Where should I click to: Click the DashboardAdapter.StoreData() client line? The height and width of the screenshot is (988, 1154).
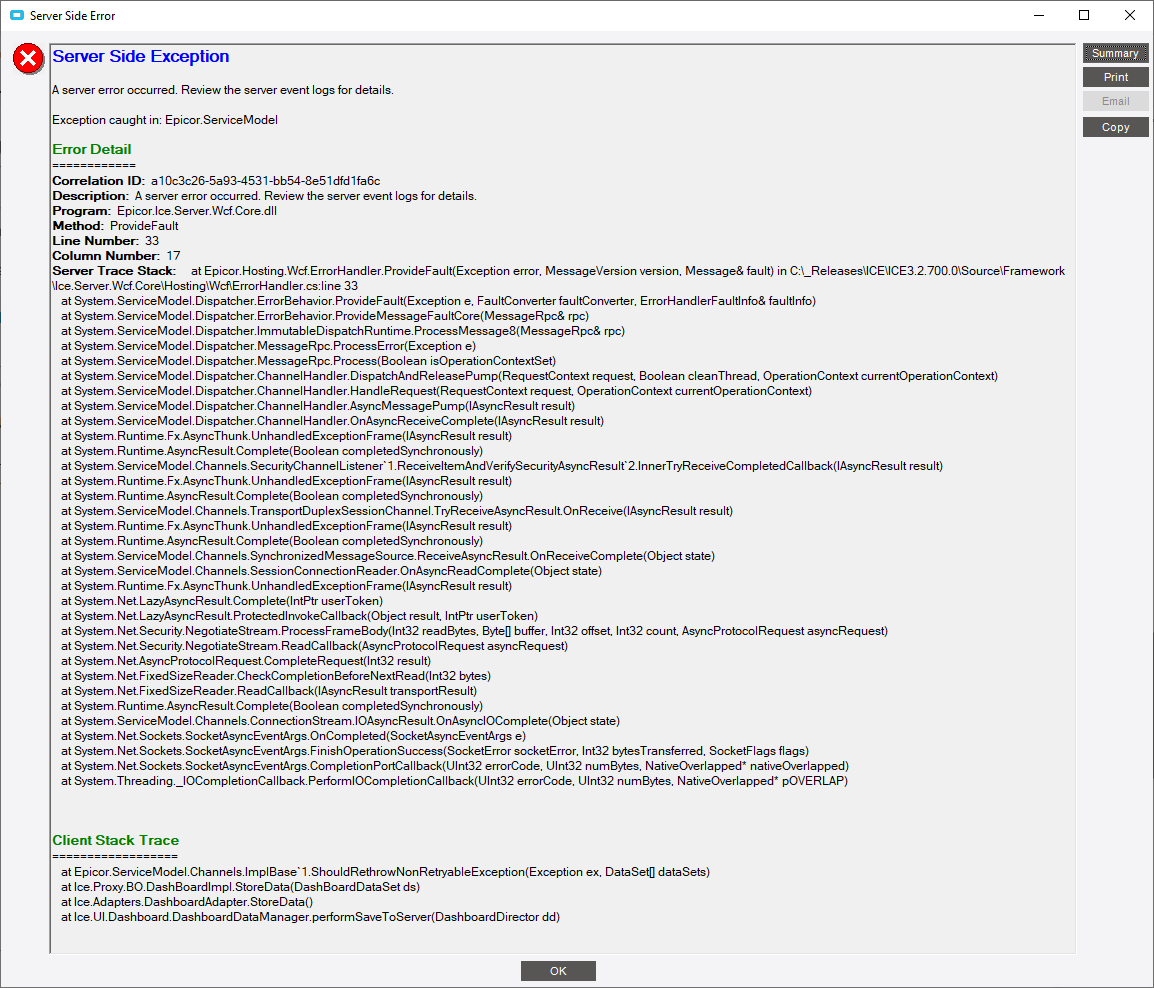(x=187, y=902)
